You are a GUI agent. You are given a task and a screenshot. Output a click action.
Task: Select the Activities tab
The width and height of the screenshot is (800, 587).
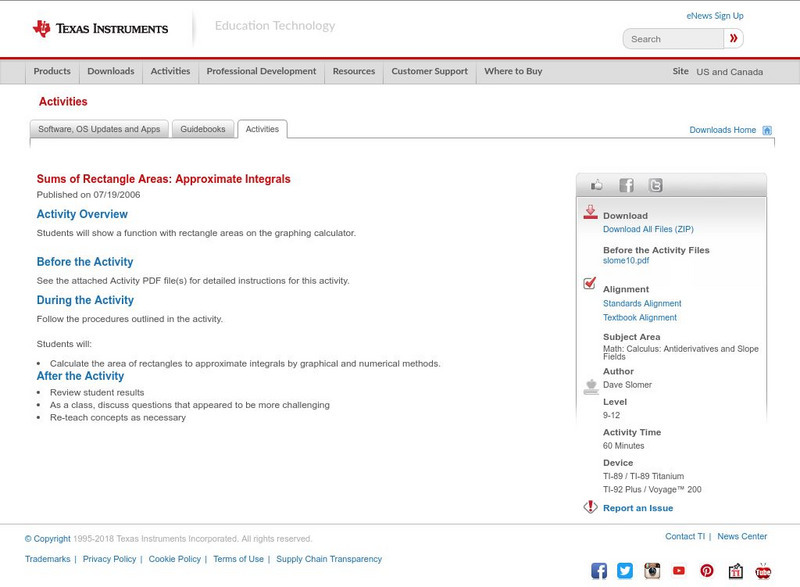[x=262, y=129]
